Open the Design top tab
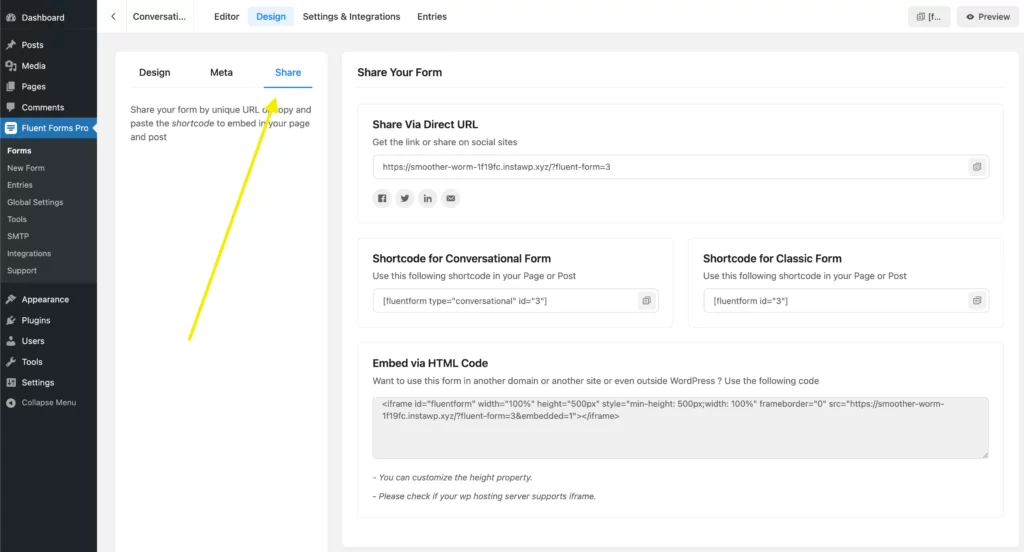Image resolution: width=1024 pixels, height=552 pixels. pos(271,16)
